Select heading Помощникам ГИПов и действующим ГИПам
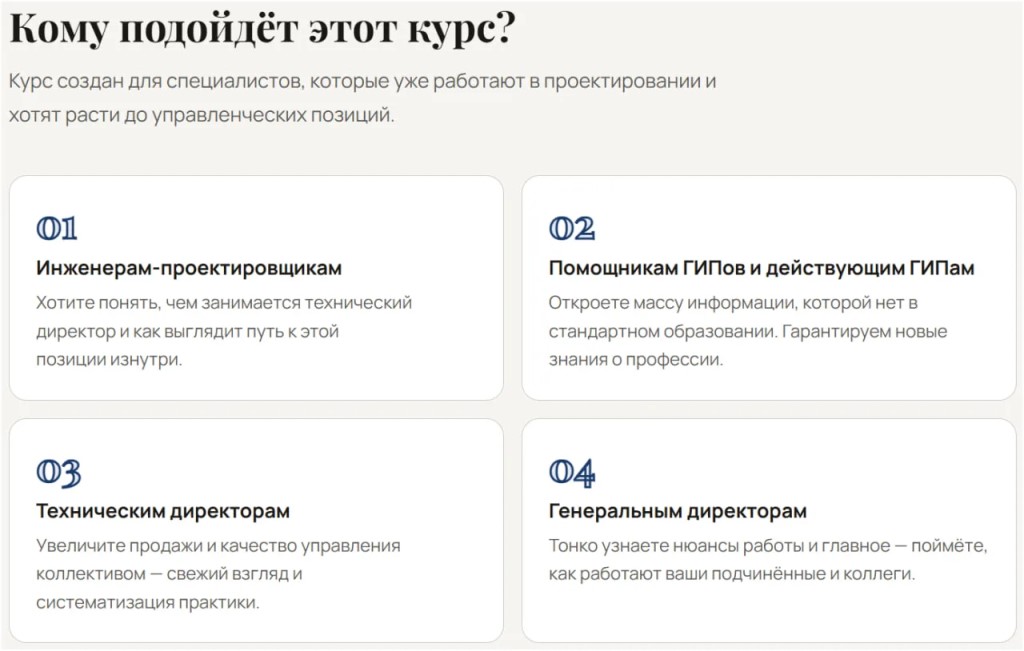Image resolution: width=1024 pixels, height=651 pixels. pyautogui.click(x=761, y=268)
